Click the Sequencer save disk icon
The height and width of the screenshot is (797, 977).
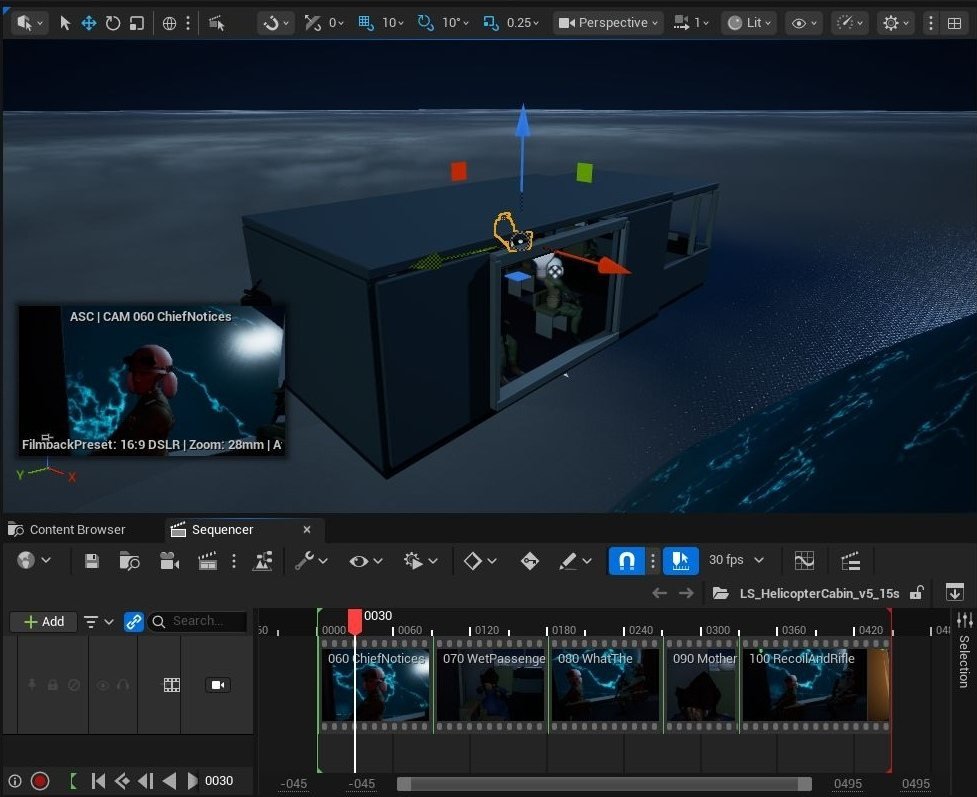click(92, 561)
